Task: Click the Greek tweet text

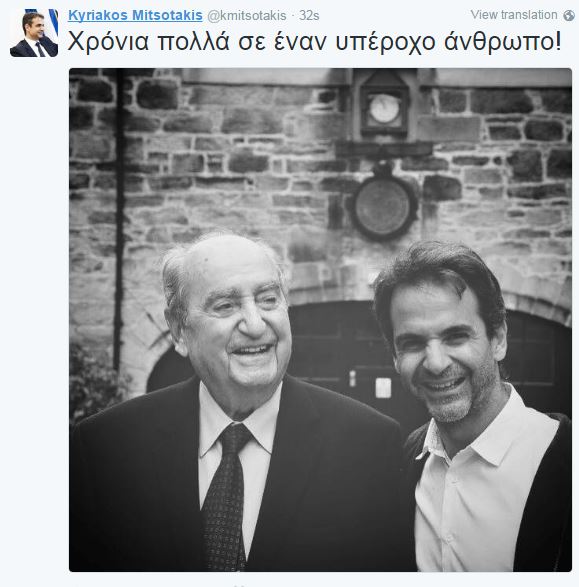Action: coord(314,41)
